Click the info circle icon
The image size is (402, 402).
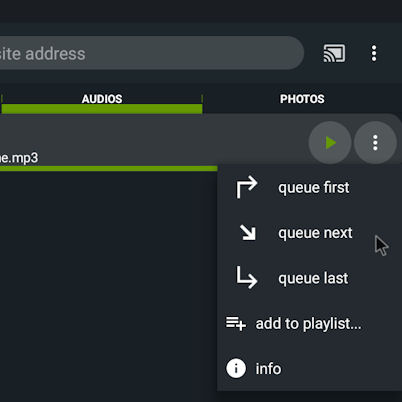236,368
